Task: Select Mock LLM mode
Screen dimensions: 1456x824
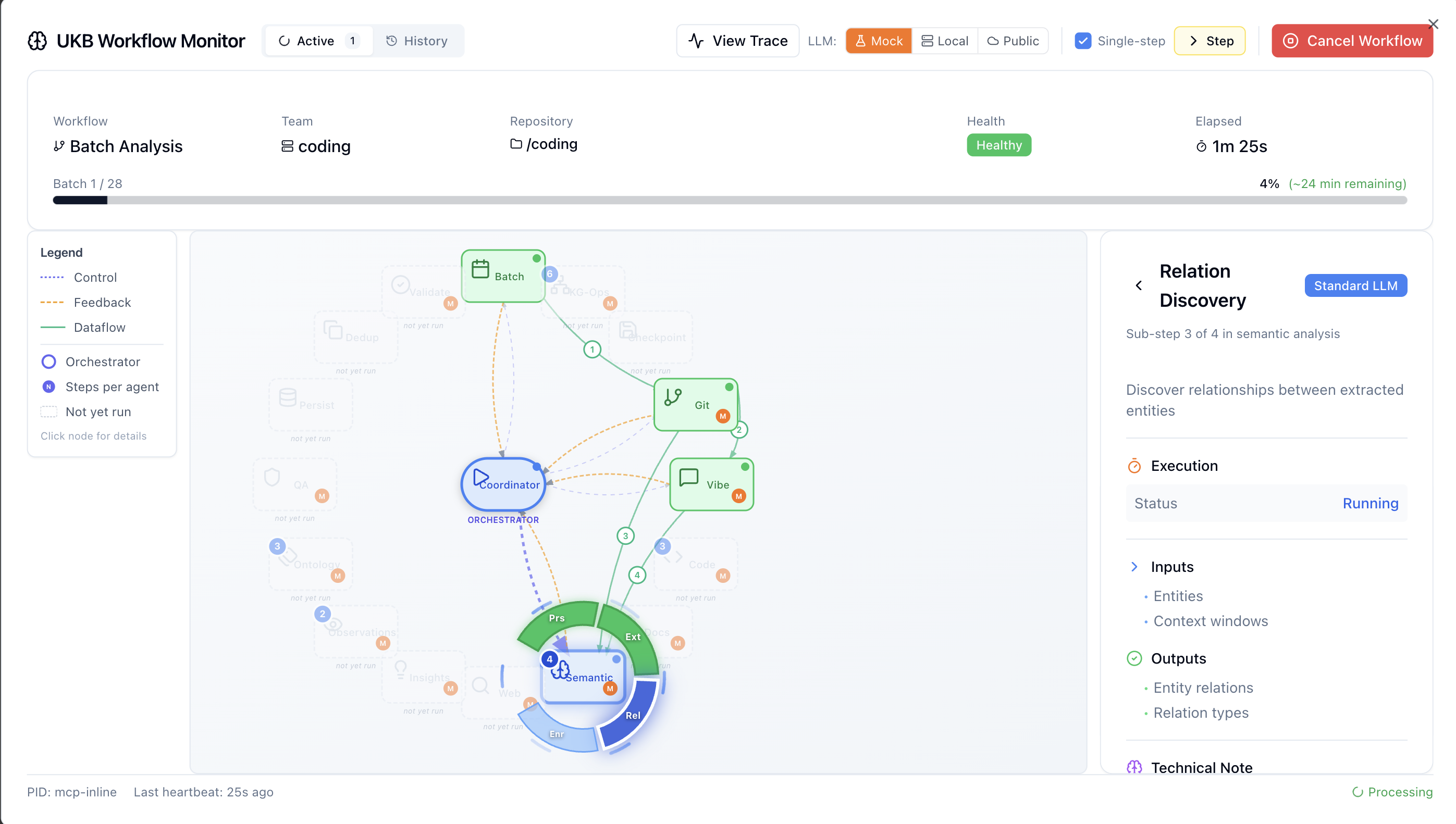Action: 879,41
